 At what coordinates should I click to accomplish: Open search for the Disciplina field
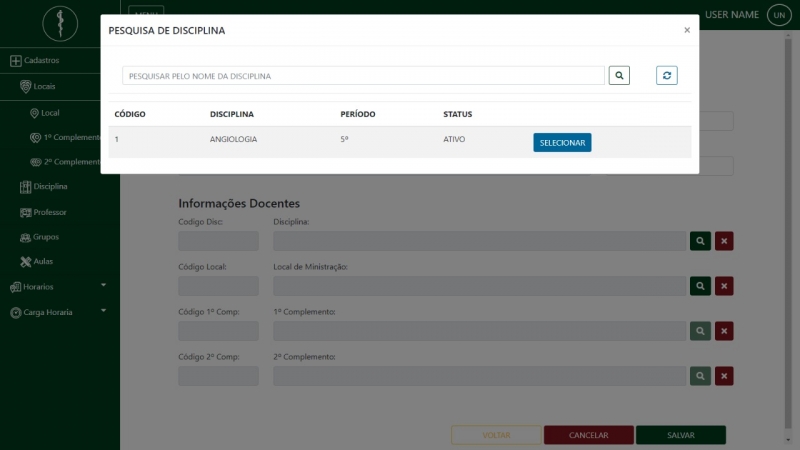coord(701,241)
